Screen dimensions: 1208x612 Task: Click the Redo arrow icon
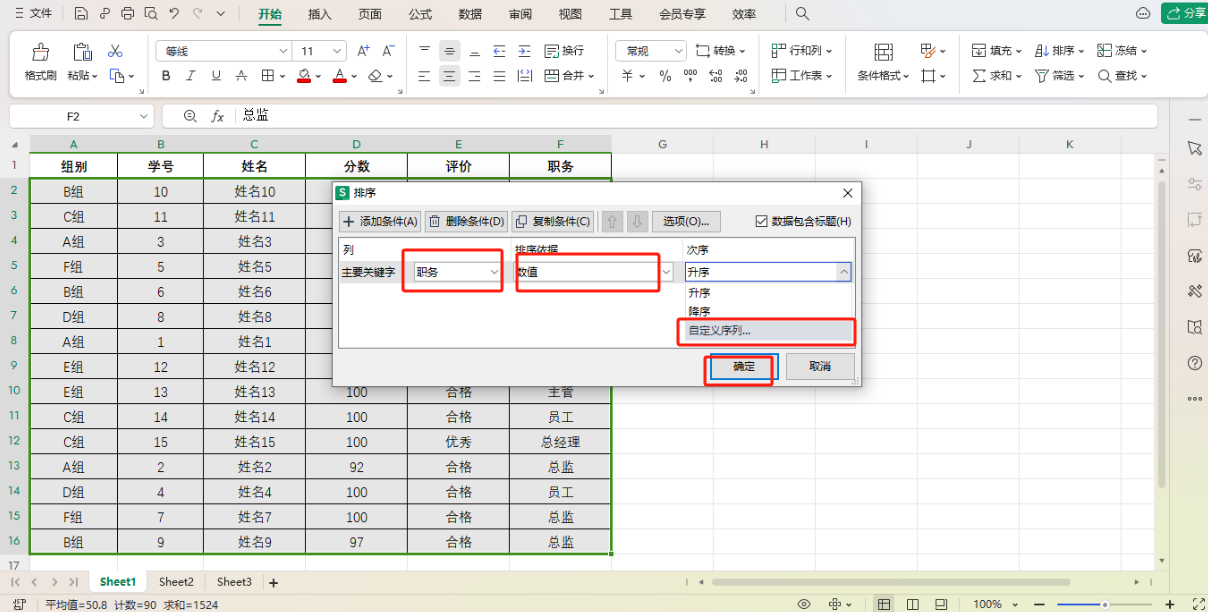click(198, 14)
